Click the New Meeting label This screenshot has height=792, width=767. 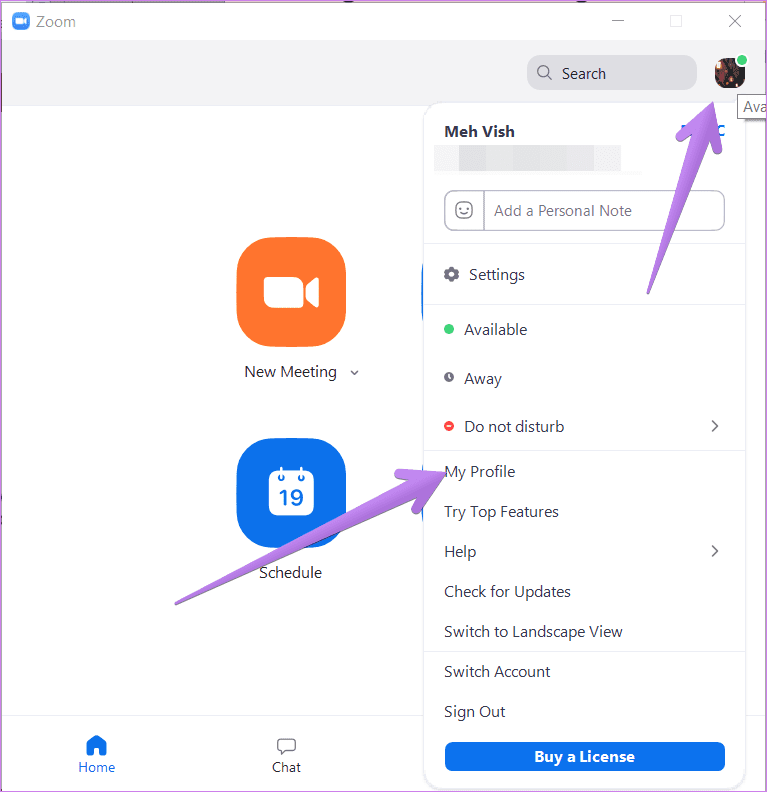[x=290, y=372]
